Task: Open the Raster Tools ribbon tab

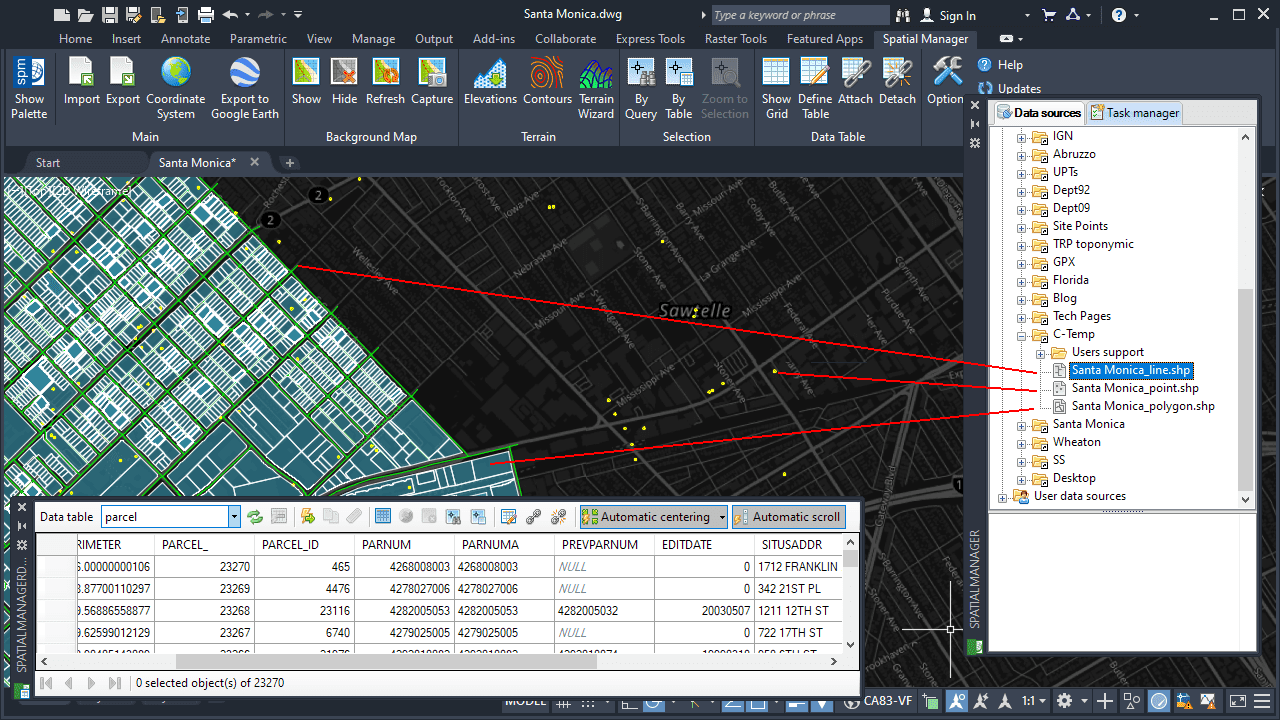Action: [x=736, y=39]
